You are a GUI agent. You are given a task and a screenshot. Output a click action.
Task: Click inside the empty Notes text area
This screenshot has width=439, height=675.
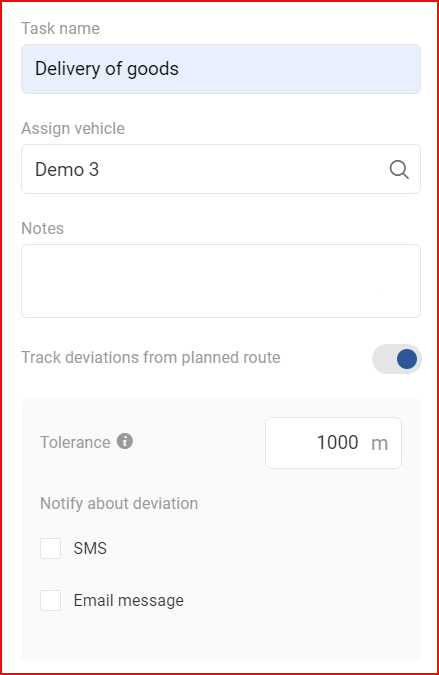coord(221,281)
